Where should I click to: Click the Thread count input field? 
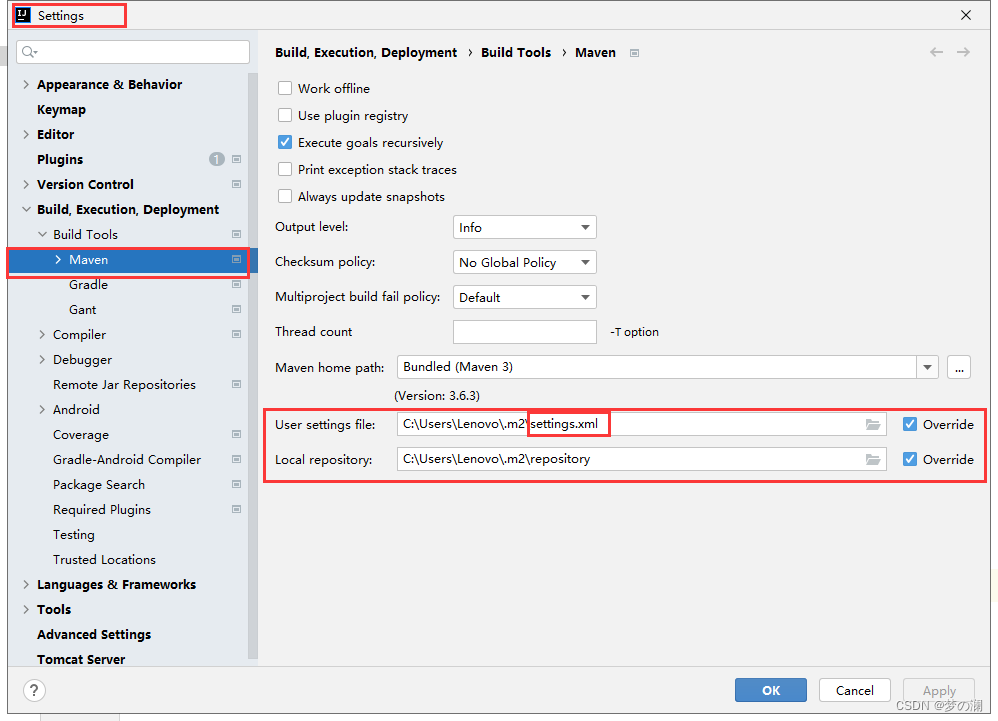pyautogui.click(x=524, y=332)
